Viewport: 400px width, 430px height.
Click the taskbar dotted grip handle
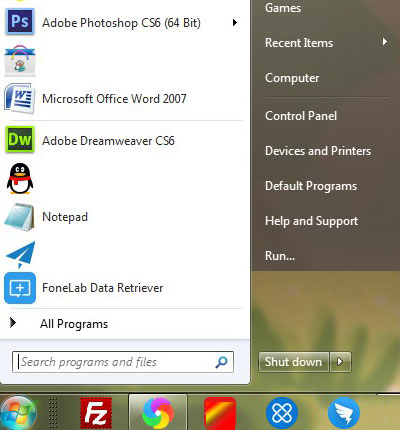pos(53,413)
